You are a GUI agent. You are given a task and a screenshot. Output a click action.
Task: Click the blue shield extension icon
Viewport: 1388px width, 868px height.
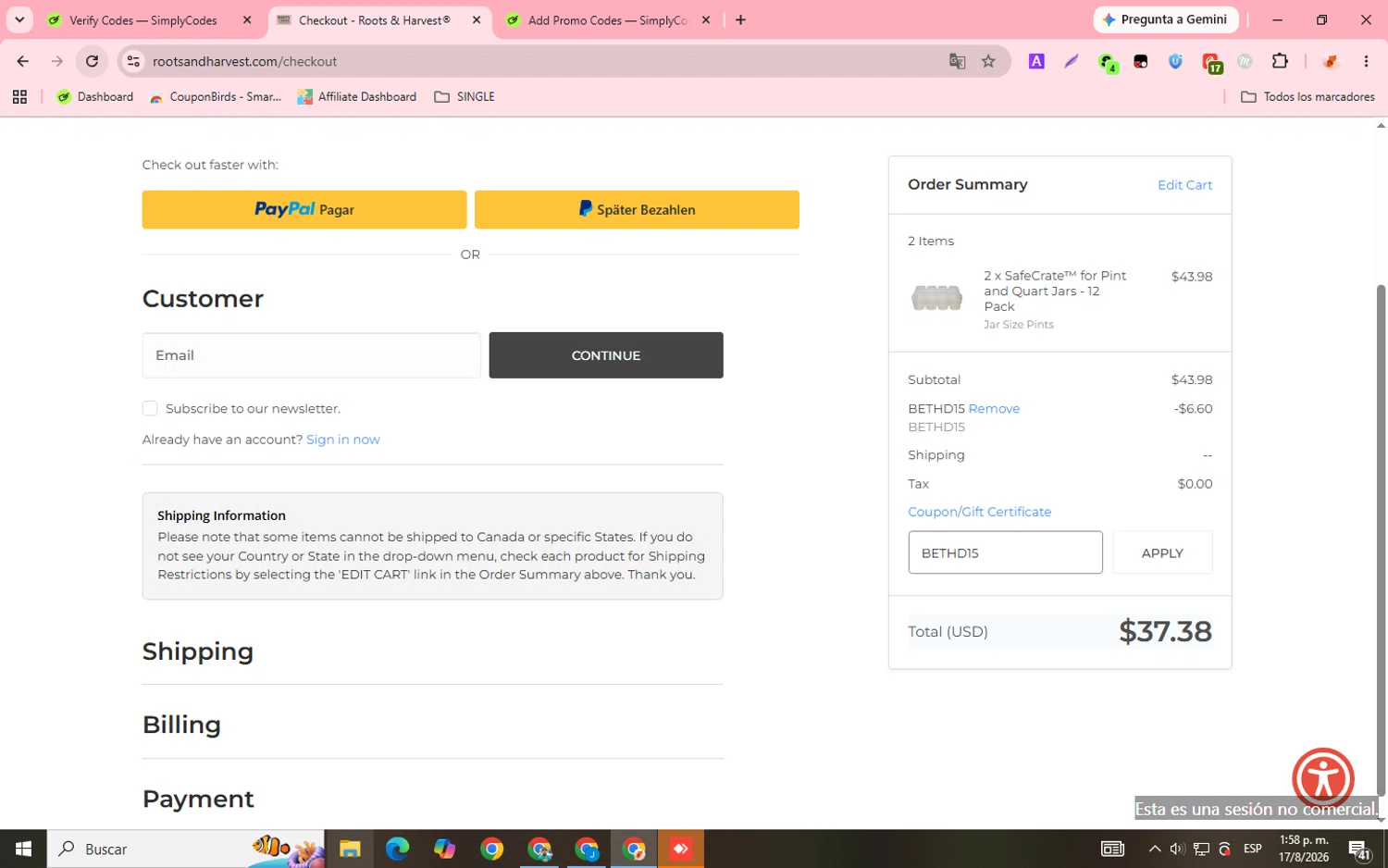tap(1175, 61)
